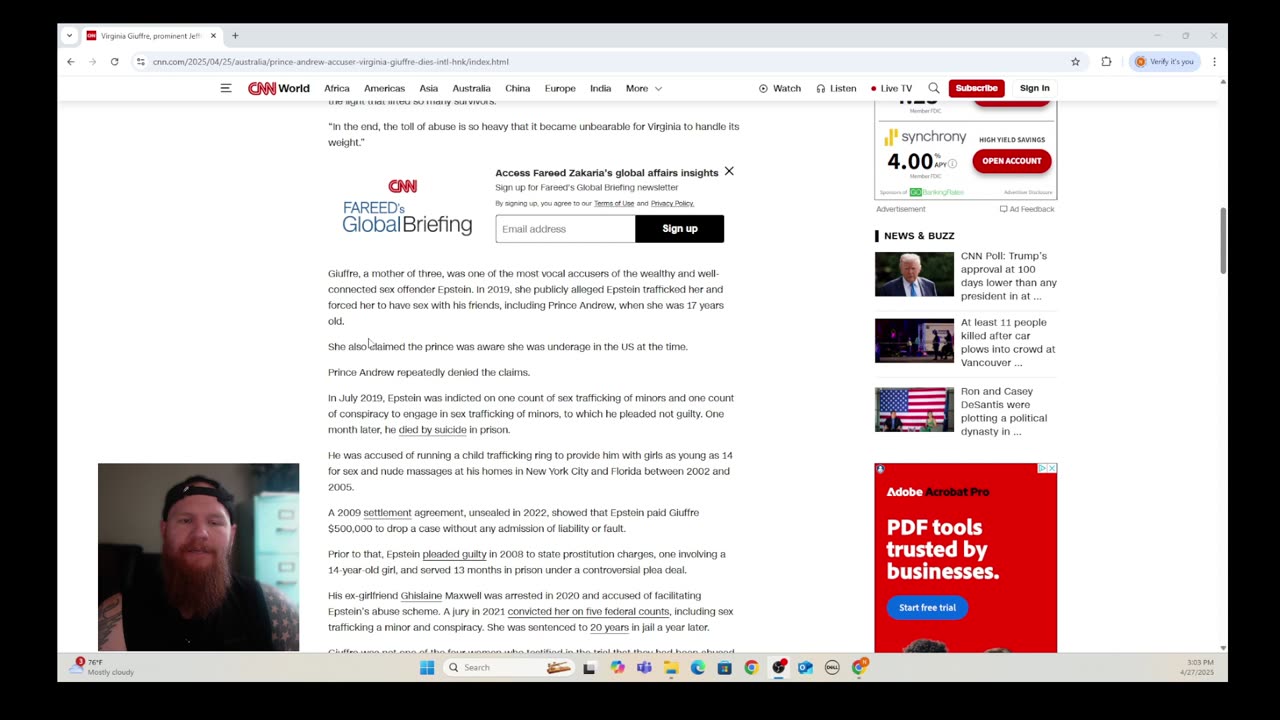
Task: Open Windows Start menu
Action: (427, 667)
